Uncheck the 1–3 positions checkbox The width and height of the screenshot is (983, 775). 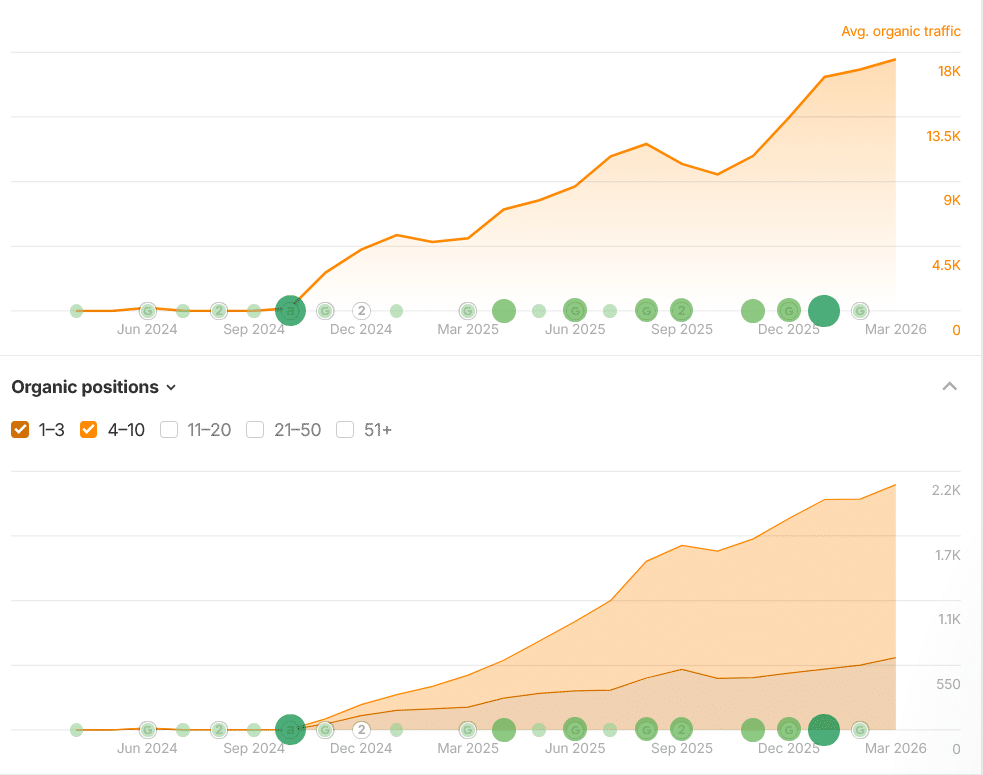[x=20, y=430]
